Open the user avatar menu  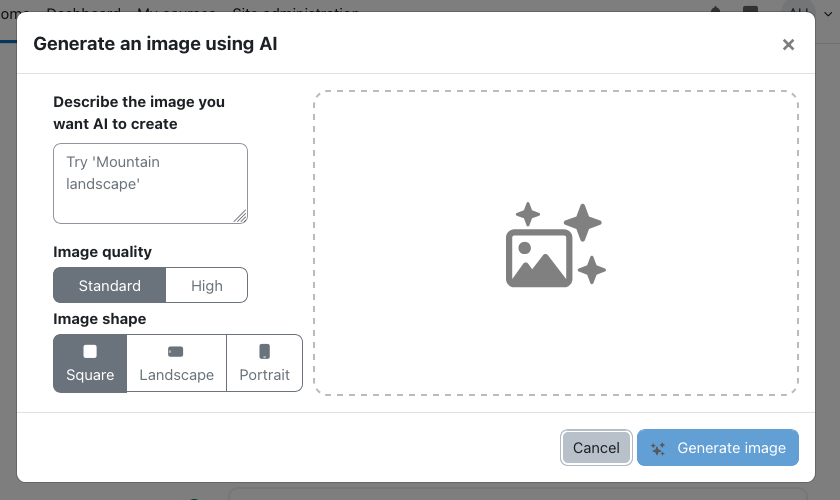pos(799,8)
